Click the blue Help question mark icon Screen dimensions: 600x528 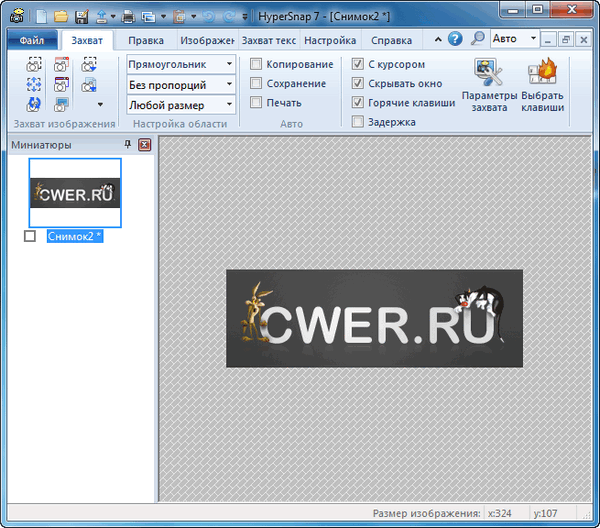coord(455,40)
